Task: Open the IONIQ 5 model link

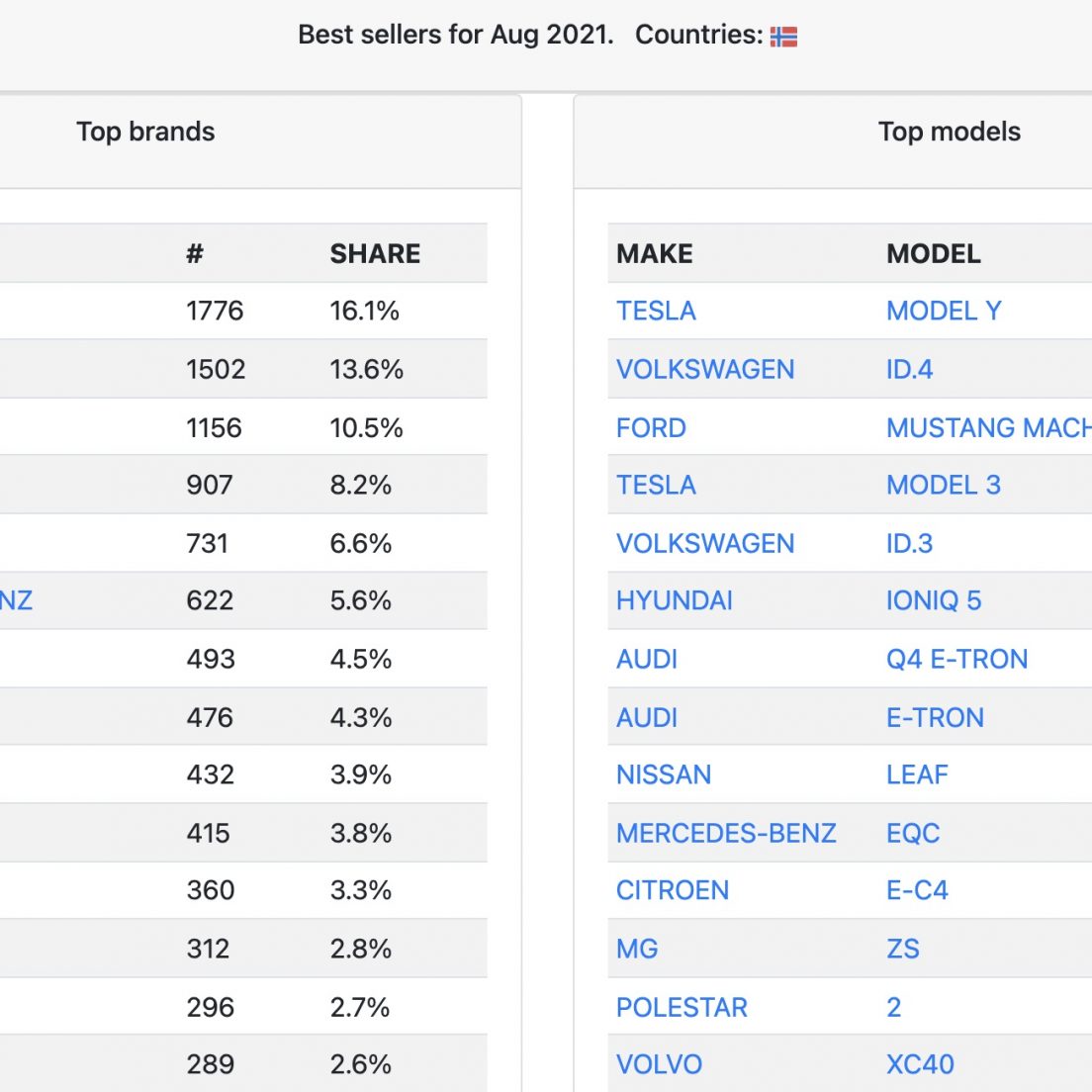Action: click(934, 600)
